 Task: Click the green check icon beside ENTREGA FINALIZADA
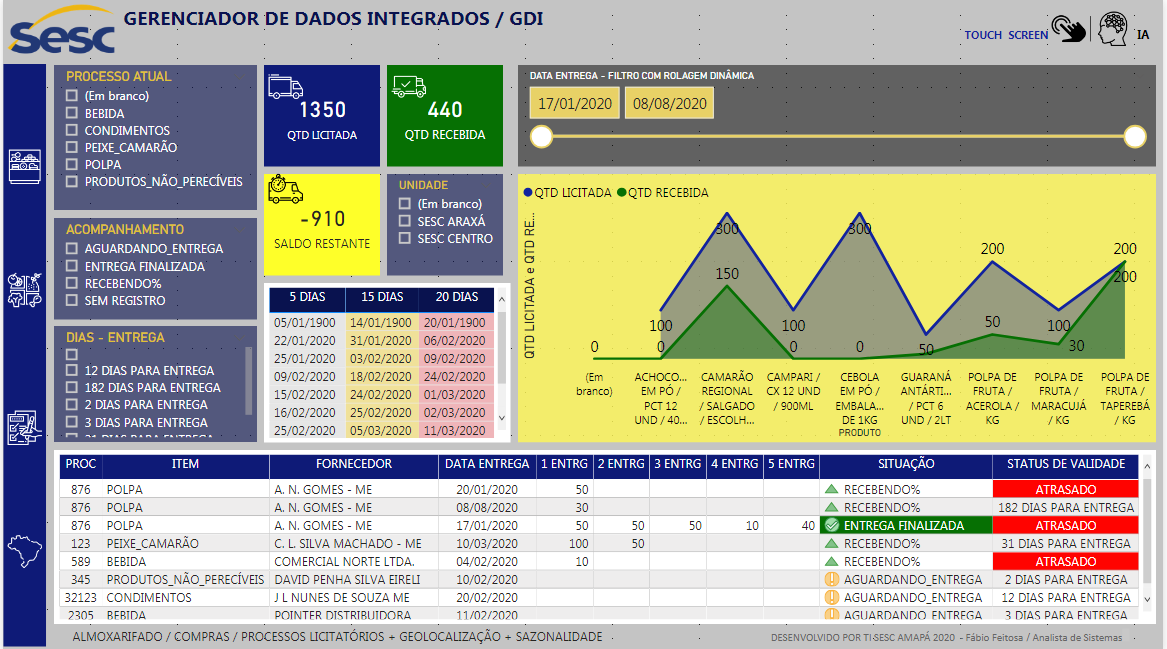click(832, 525)
